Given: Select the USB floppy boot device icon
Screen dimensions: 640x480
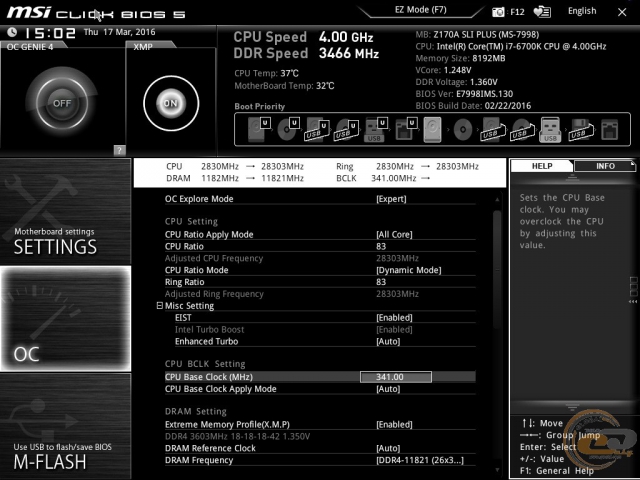Looking at the screenshot, I should click(x=580, y=129).
